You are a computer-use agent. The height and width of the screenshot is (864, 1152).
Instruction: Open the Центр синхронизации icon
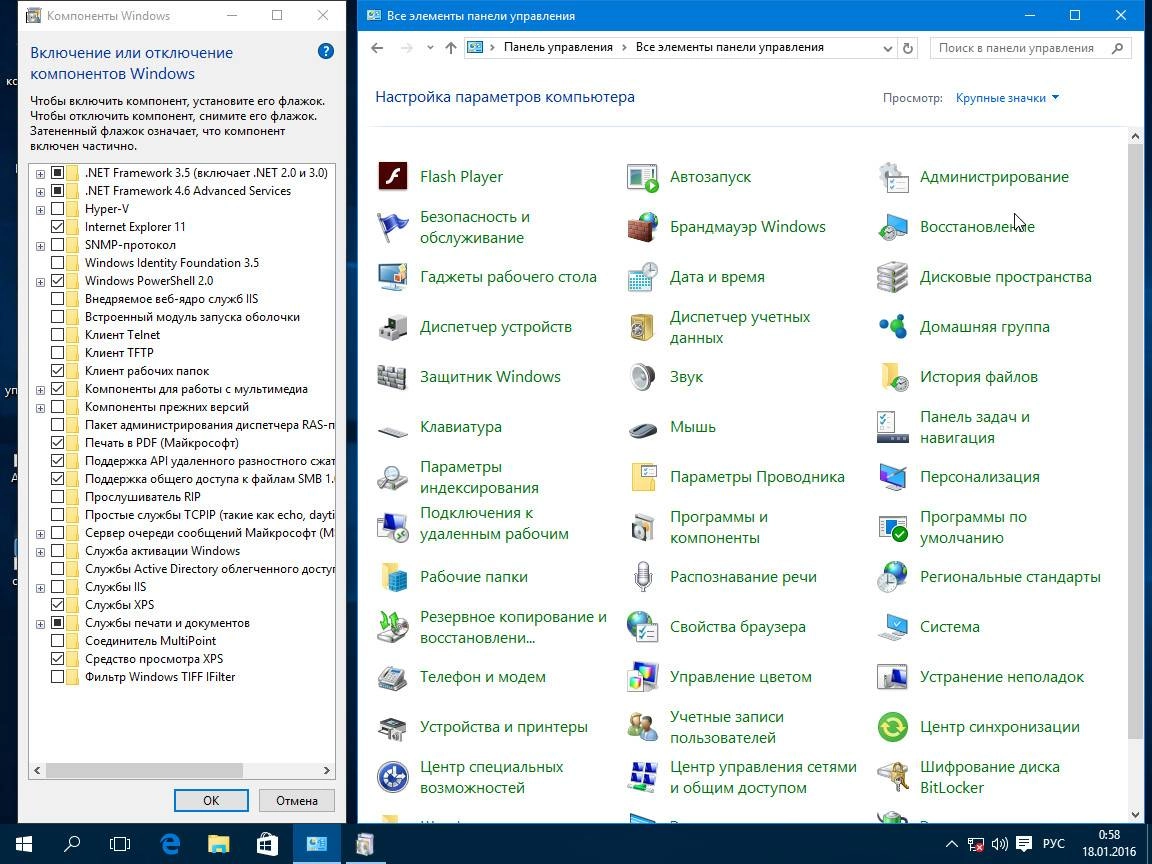pos(893,727)
